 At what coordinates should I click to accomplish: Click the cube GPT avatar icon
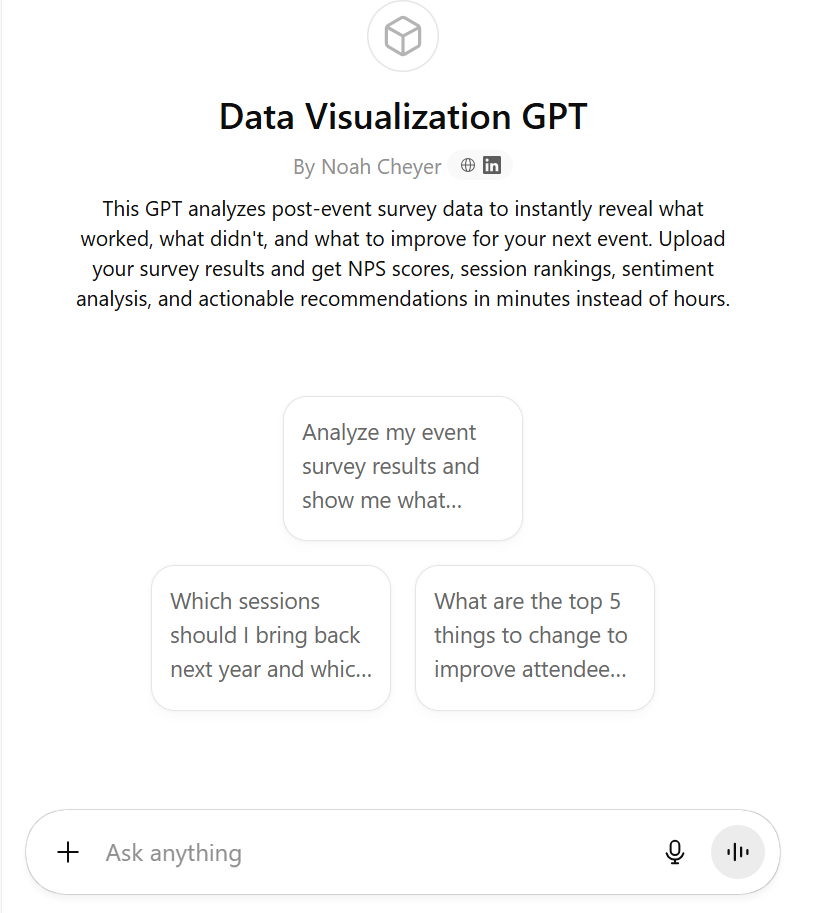[403, 38]
